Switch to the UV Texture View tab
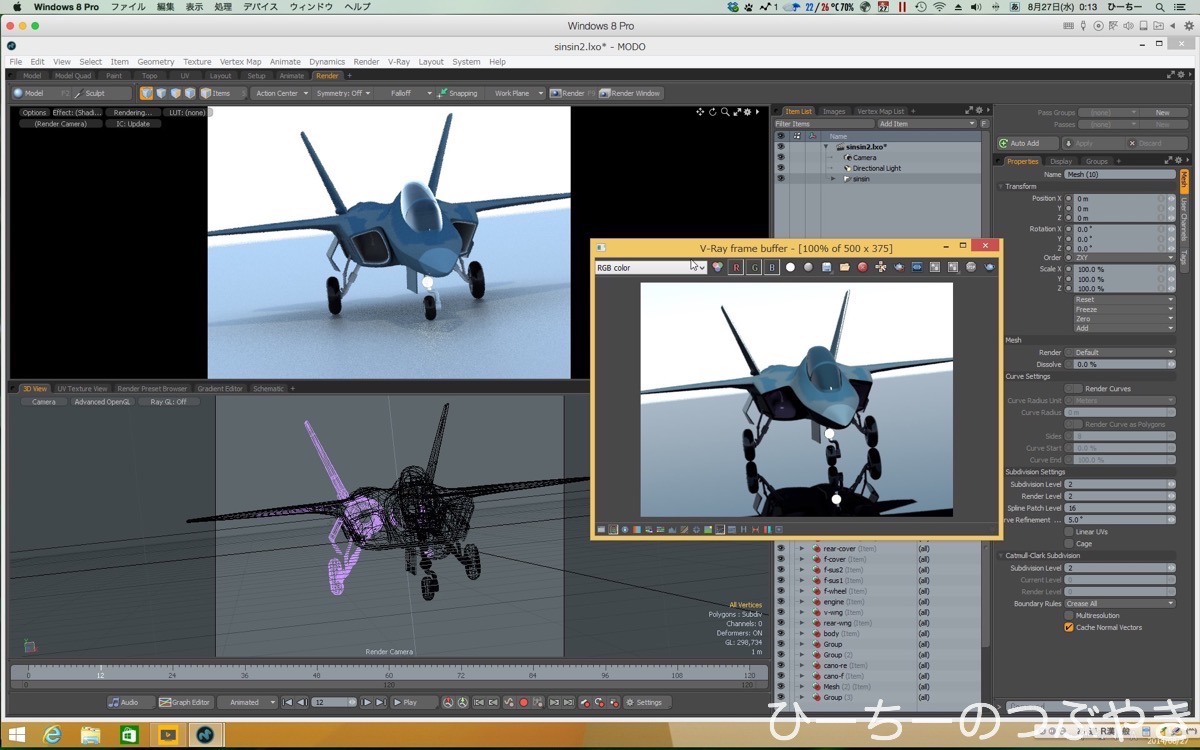The width and height of the screenshot is (1200, 750). pyautogui.click(x=82, y=388)
